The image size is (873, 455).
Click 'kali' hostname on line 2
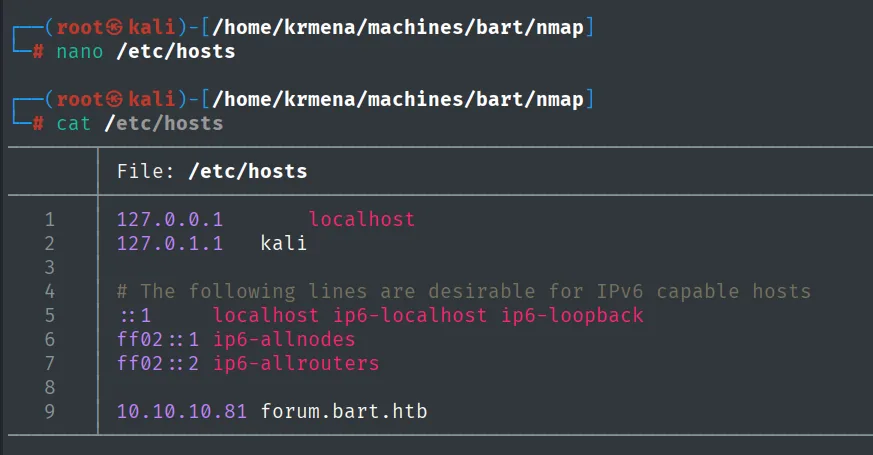(x=284, y=243)
